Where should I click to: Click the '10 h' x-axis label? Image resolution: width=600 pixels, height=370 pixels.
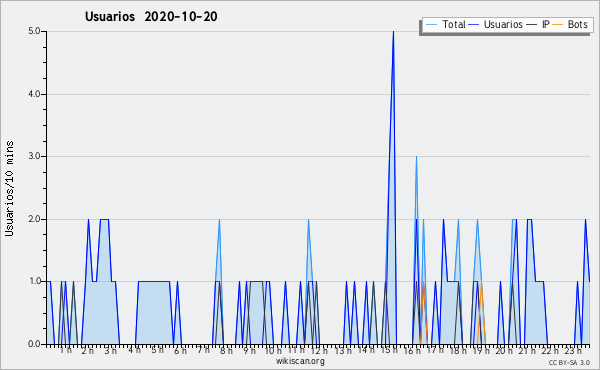pos(273,351)
